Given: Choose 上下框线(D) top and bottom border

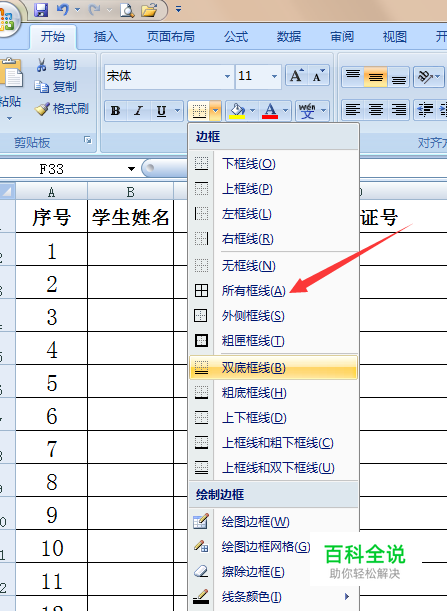Looking at the screenshot, I should pos(273,418).
